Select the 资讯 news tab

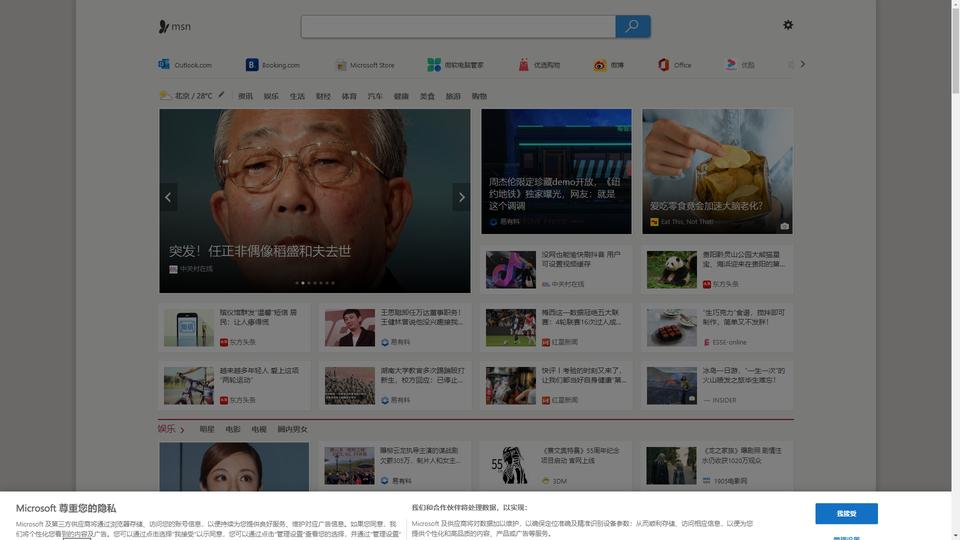(246, 96)
